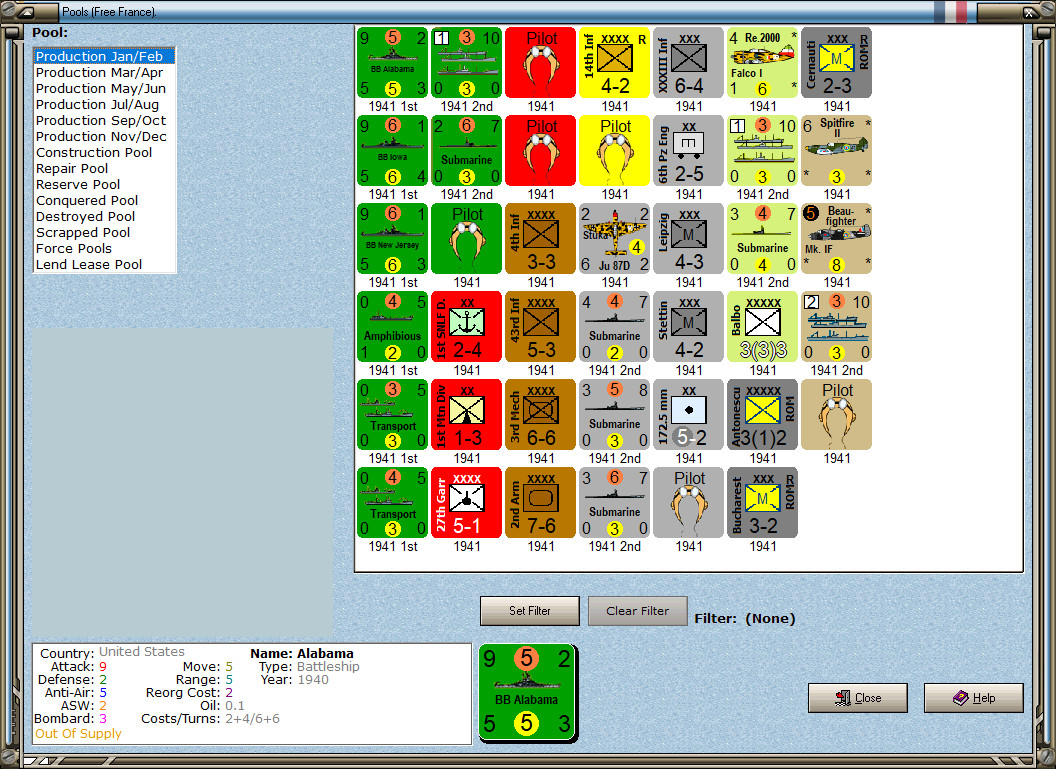The image size is (1056, 769).
Task: Select the Scrapped Pool
Action: 104,232
